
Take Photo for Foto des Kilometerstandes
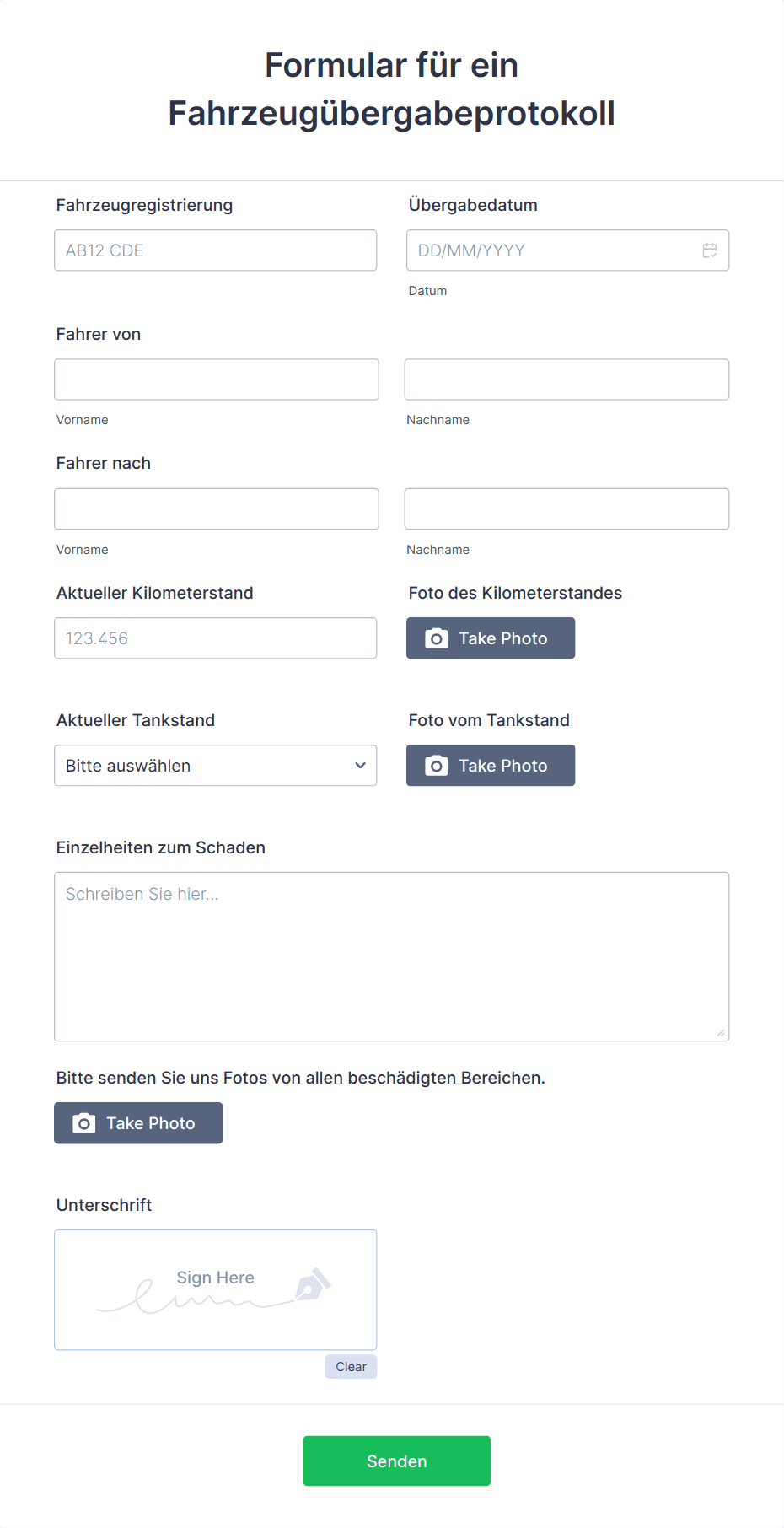491,638
